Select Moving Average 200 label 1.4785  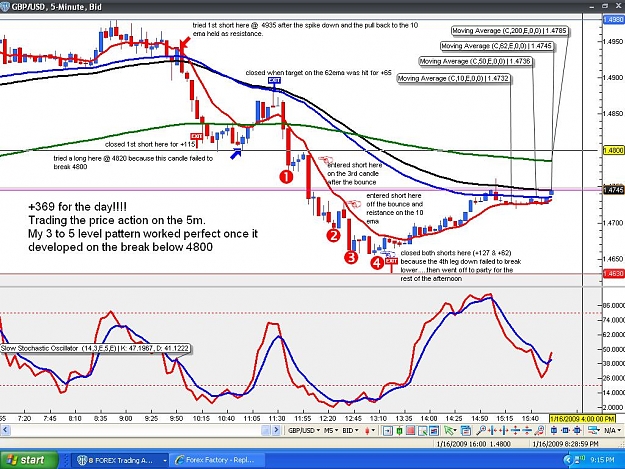click(511, 31)
